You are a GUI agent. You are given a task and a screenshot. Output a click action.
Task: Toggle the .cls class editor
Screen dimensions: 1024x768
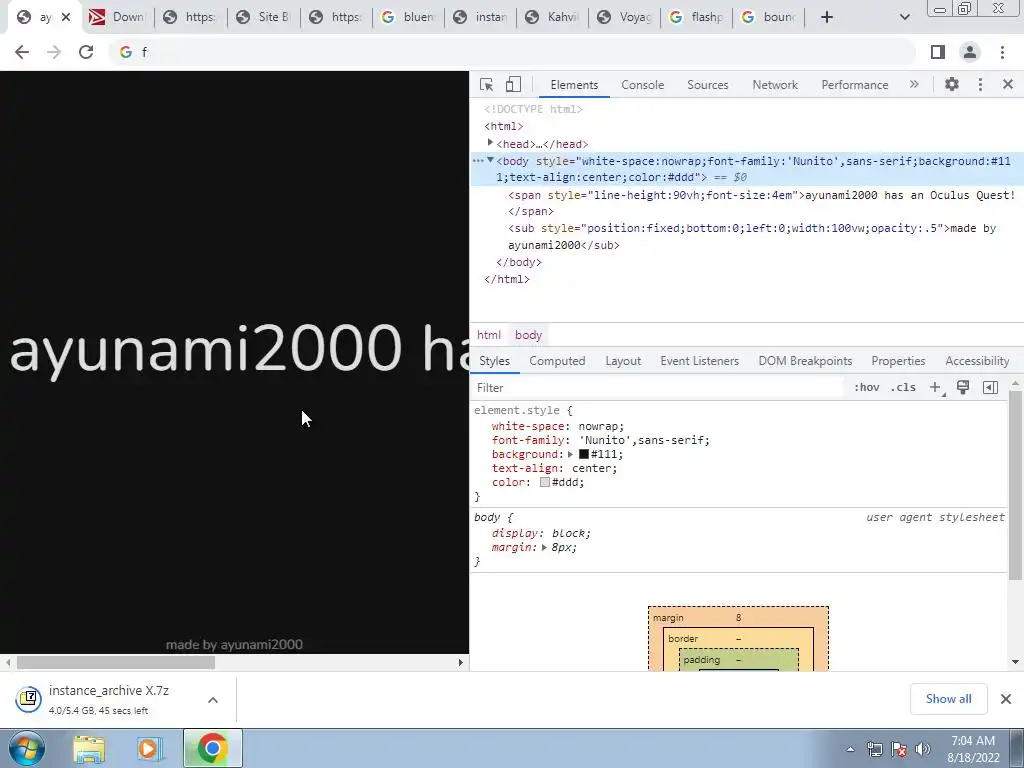pyautogui.click(x=903, y=388)
